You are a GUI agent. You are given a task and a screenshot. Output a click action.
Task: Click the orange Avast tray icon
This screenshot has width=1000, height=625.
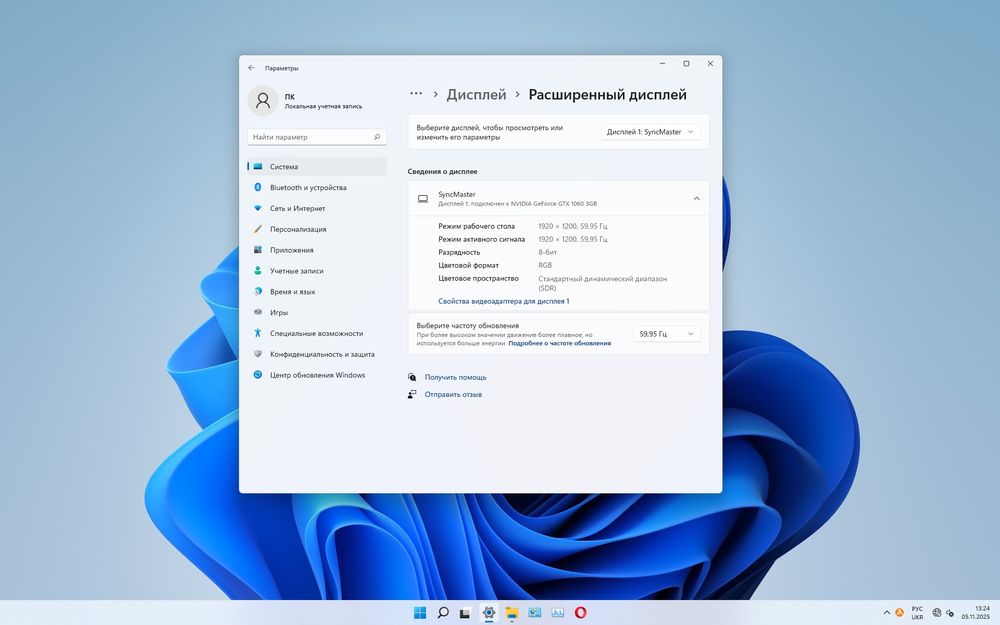(x=899, y=613)
